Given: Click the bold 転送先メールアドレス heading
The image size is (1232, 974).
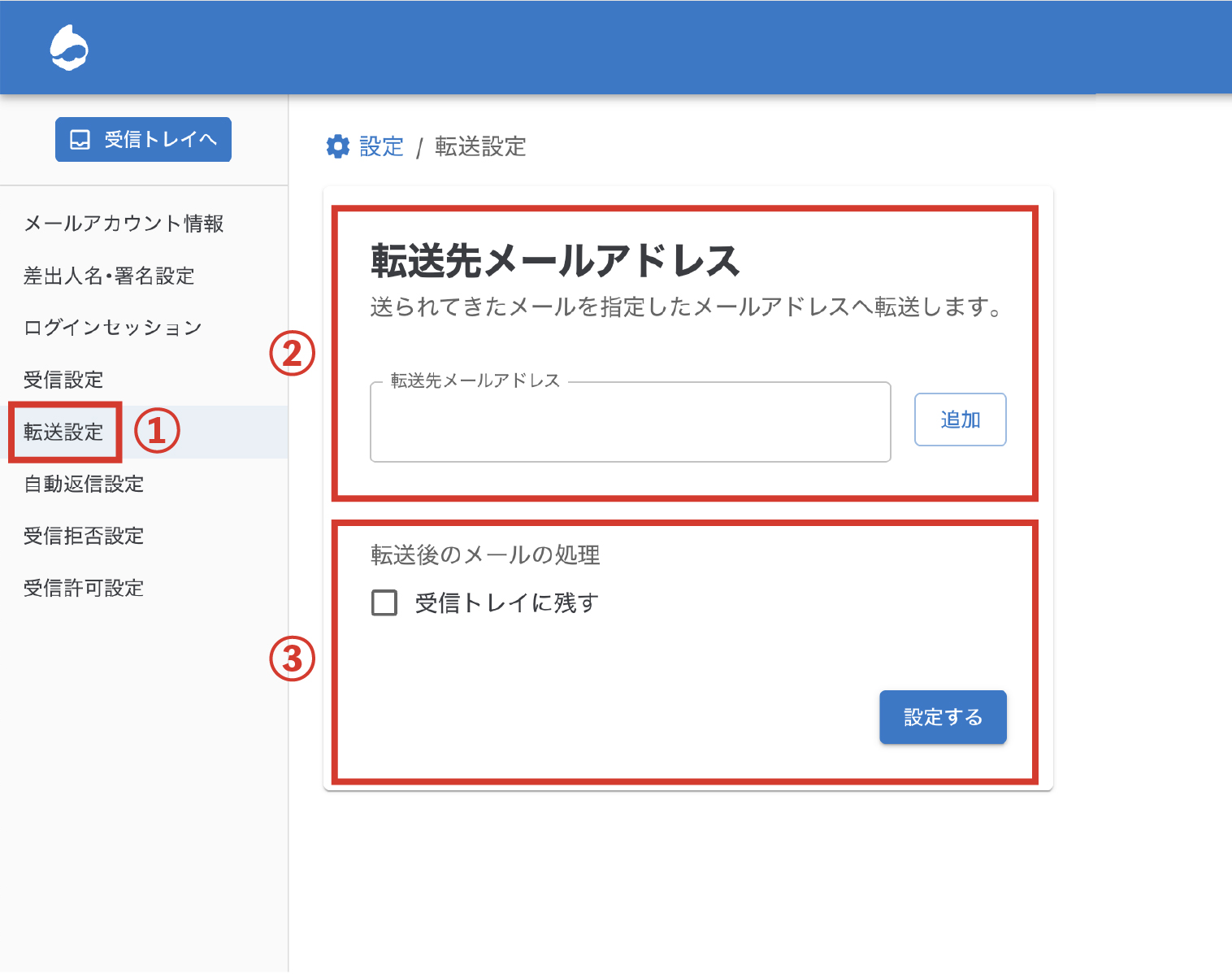Looking at the screenshot, I should pos(555,261).
